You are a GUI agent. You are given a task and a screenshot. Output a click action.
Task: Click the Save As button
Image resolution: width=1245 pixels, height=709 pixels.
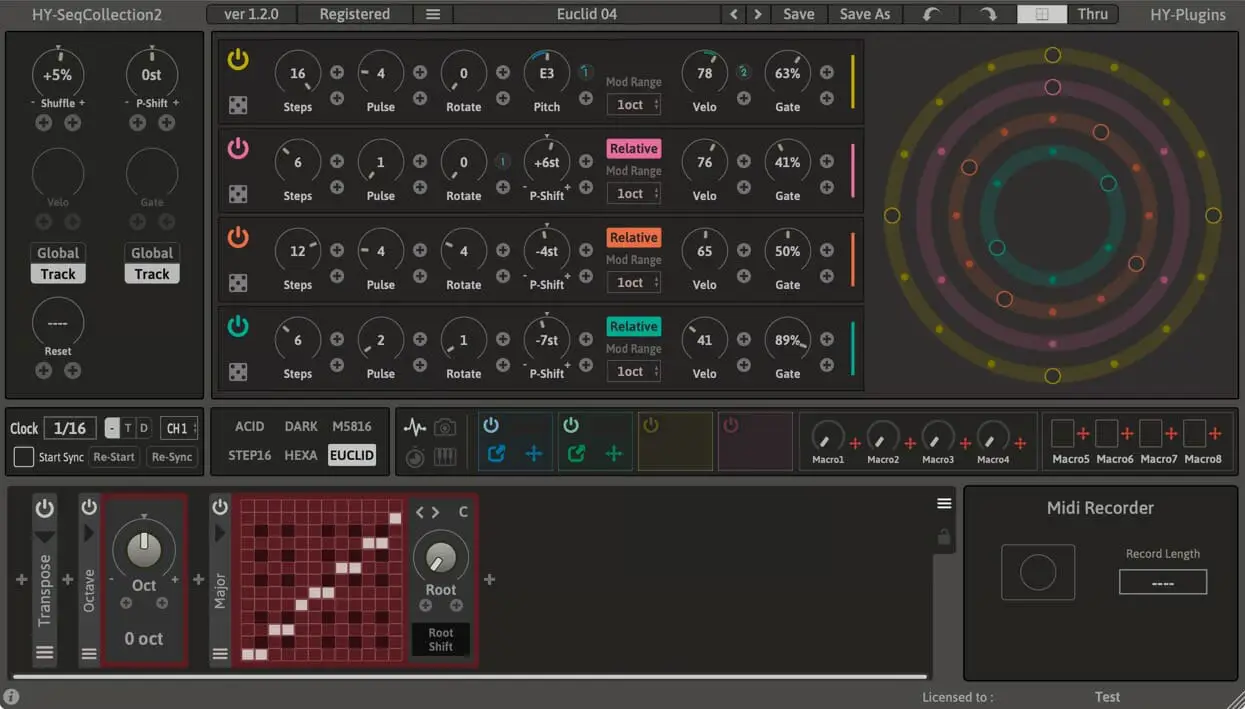864,14
